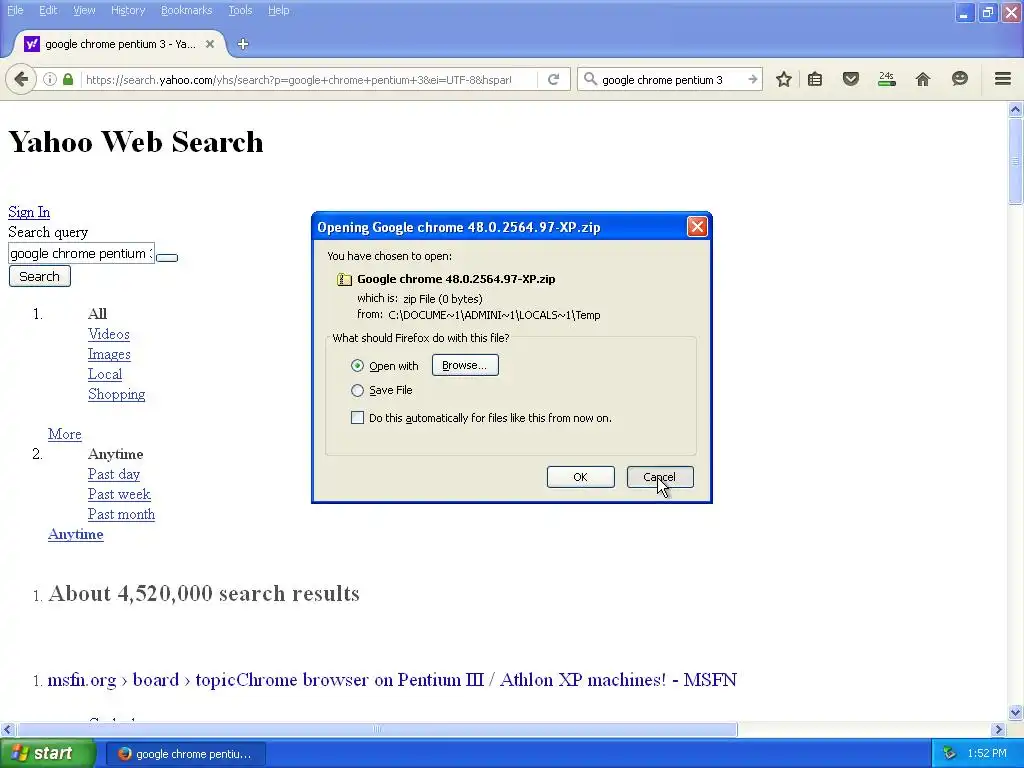Click the toolbar search box field
Viewport: 1024px width, 768px height.
tap(670, 80)
